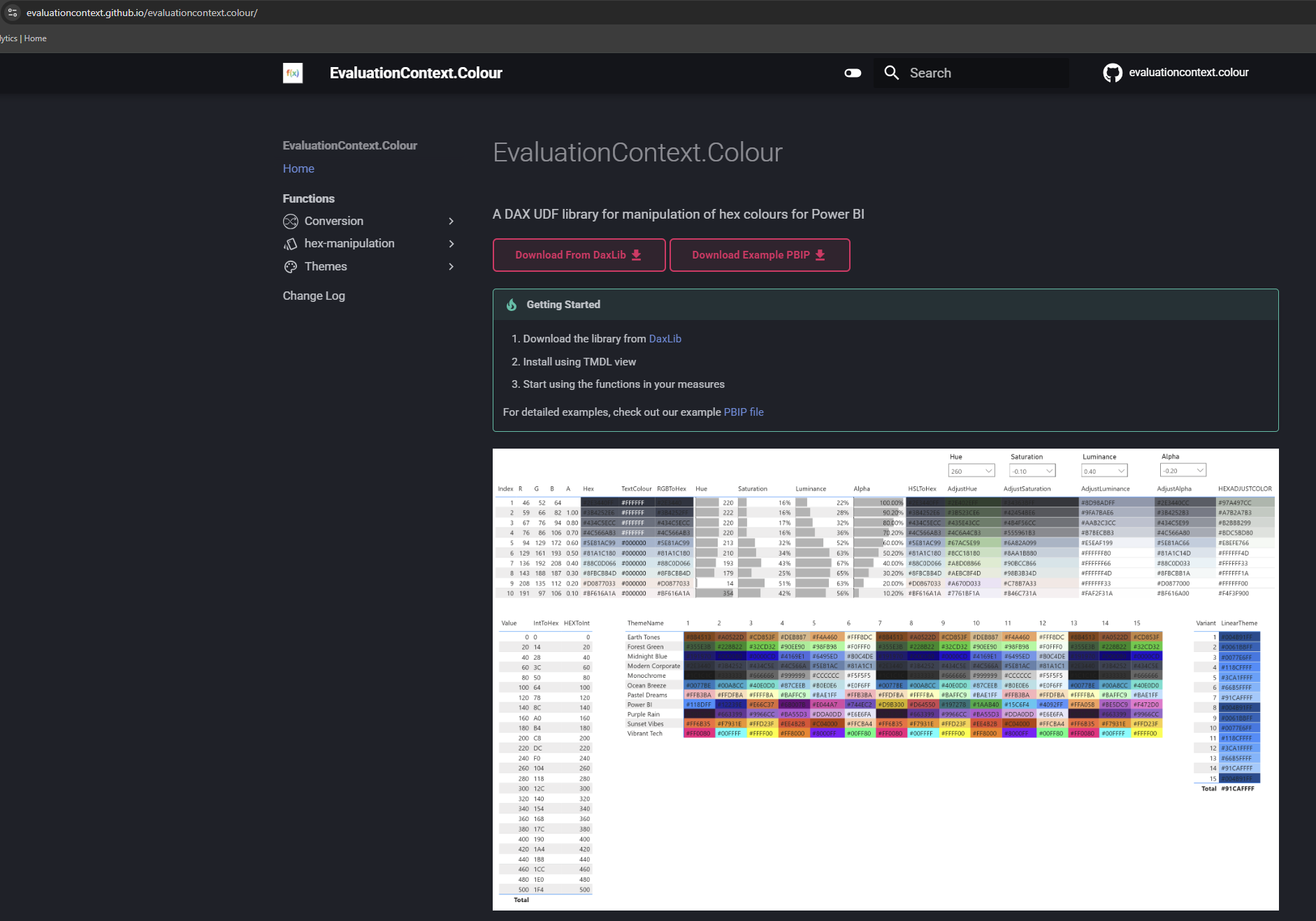Click the f(x) site logo icon
The image size is (1316, 921).
[x=293, y=73]
